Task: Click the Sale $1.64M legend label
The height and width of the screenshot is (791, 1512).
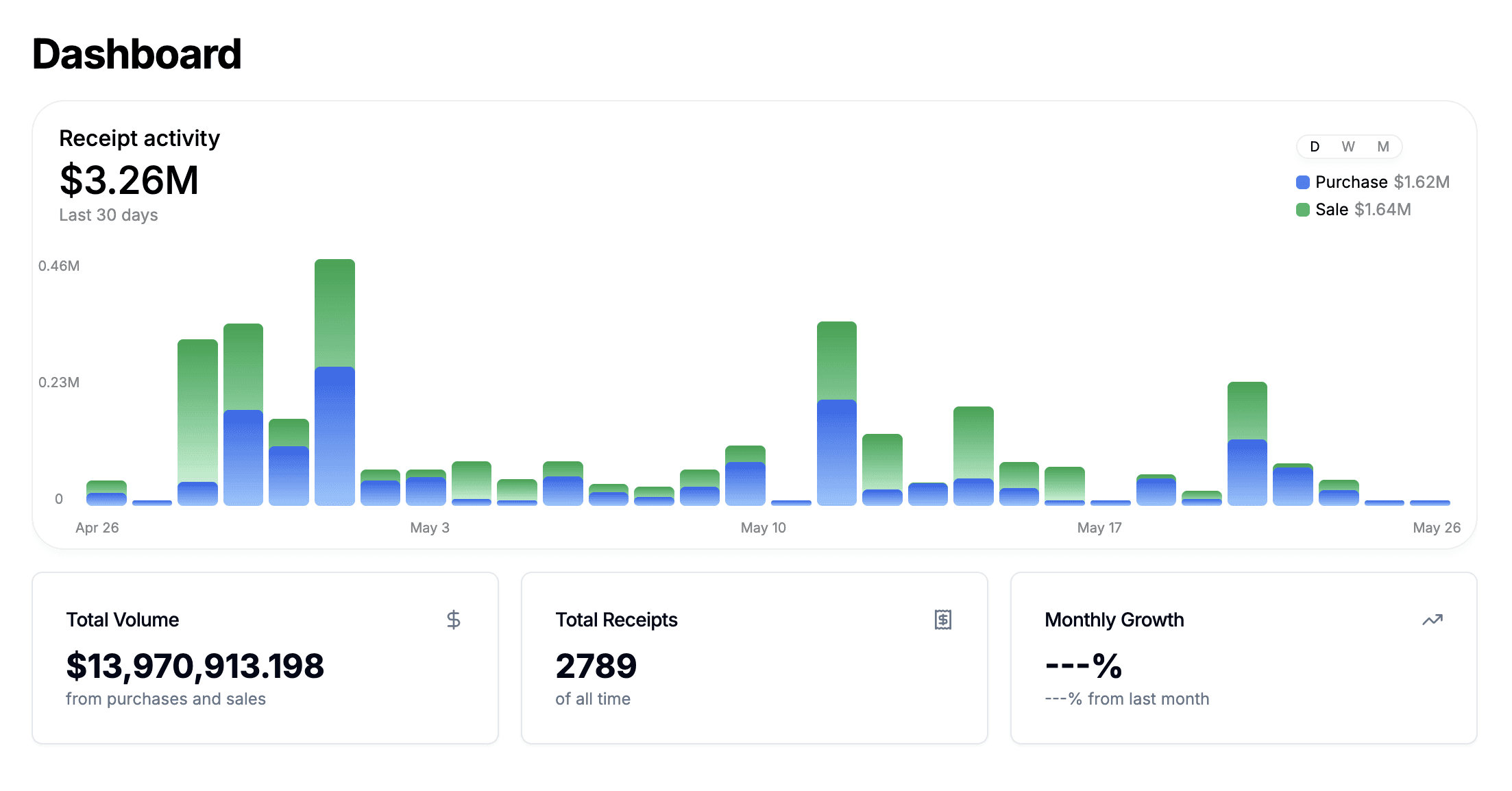Action: (x=1363, y=210)
